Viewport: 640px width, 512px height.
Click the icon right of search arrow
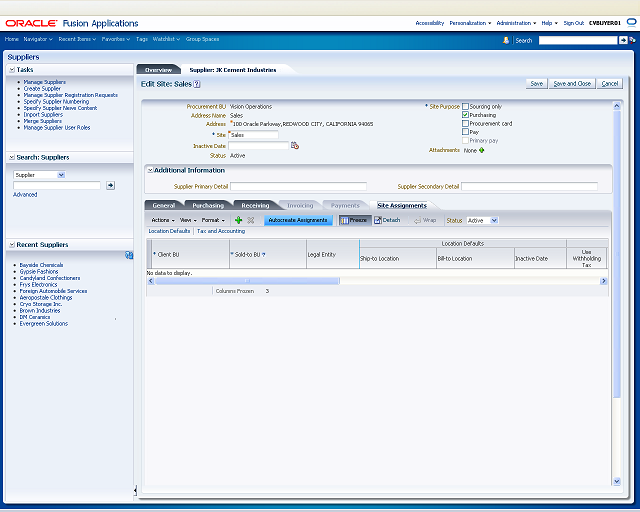(x=632, y=40)
